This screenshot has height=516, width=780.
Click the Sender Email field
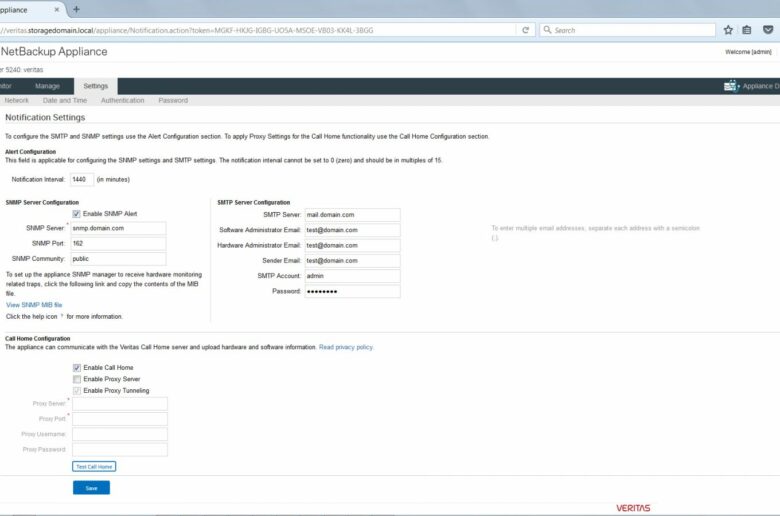coord(352,261)
